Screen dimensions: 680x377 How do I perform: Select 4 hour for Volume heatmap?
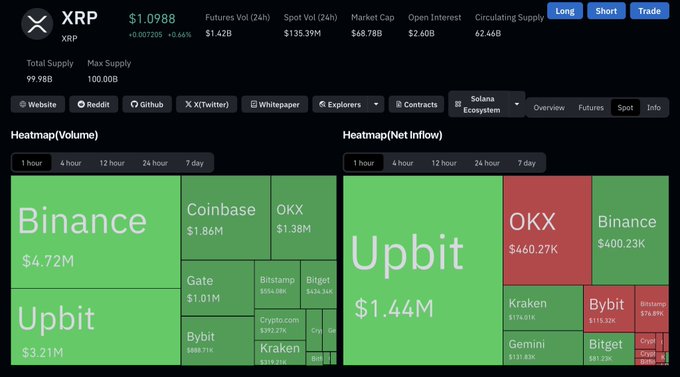71,163
